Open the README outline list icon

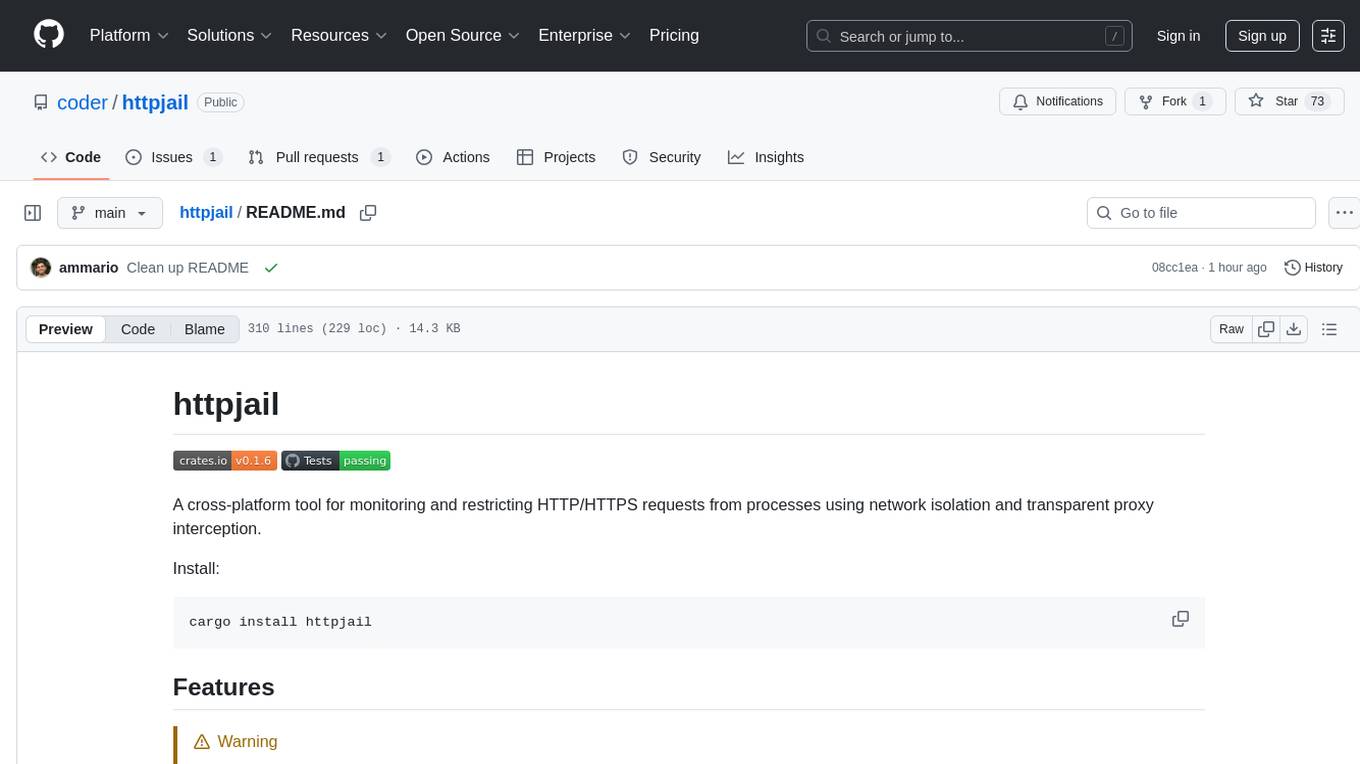[1329, 329]
